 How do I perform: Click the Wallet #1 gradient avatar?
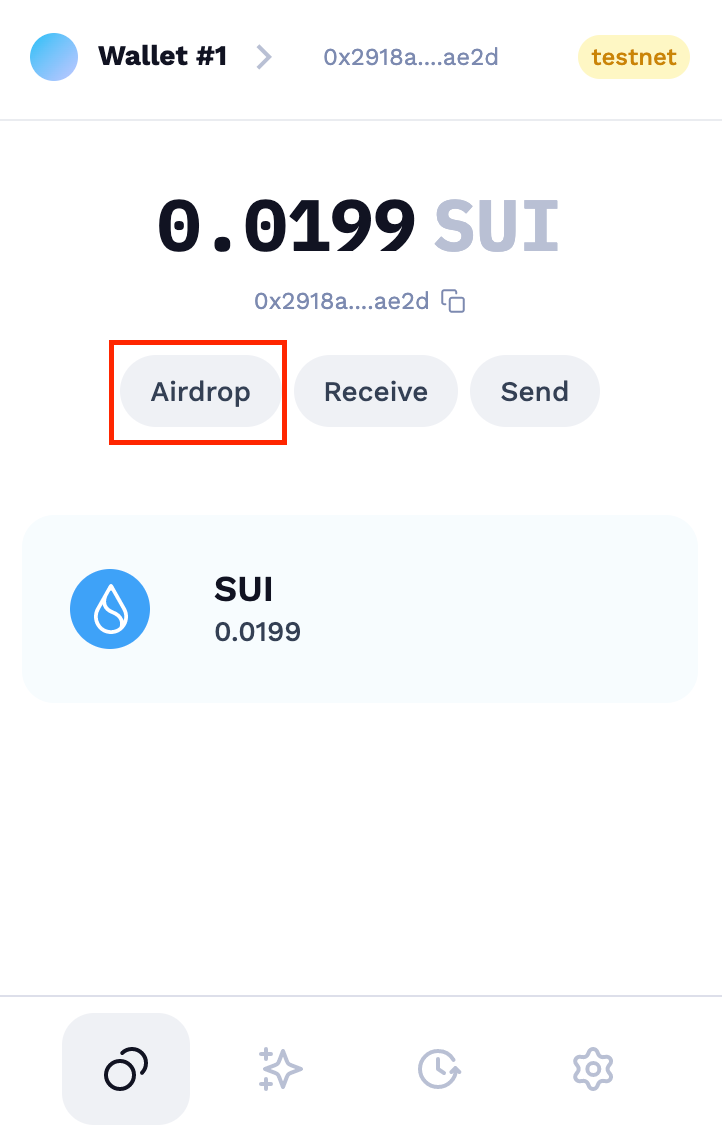click(x=53, y=57)
